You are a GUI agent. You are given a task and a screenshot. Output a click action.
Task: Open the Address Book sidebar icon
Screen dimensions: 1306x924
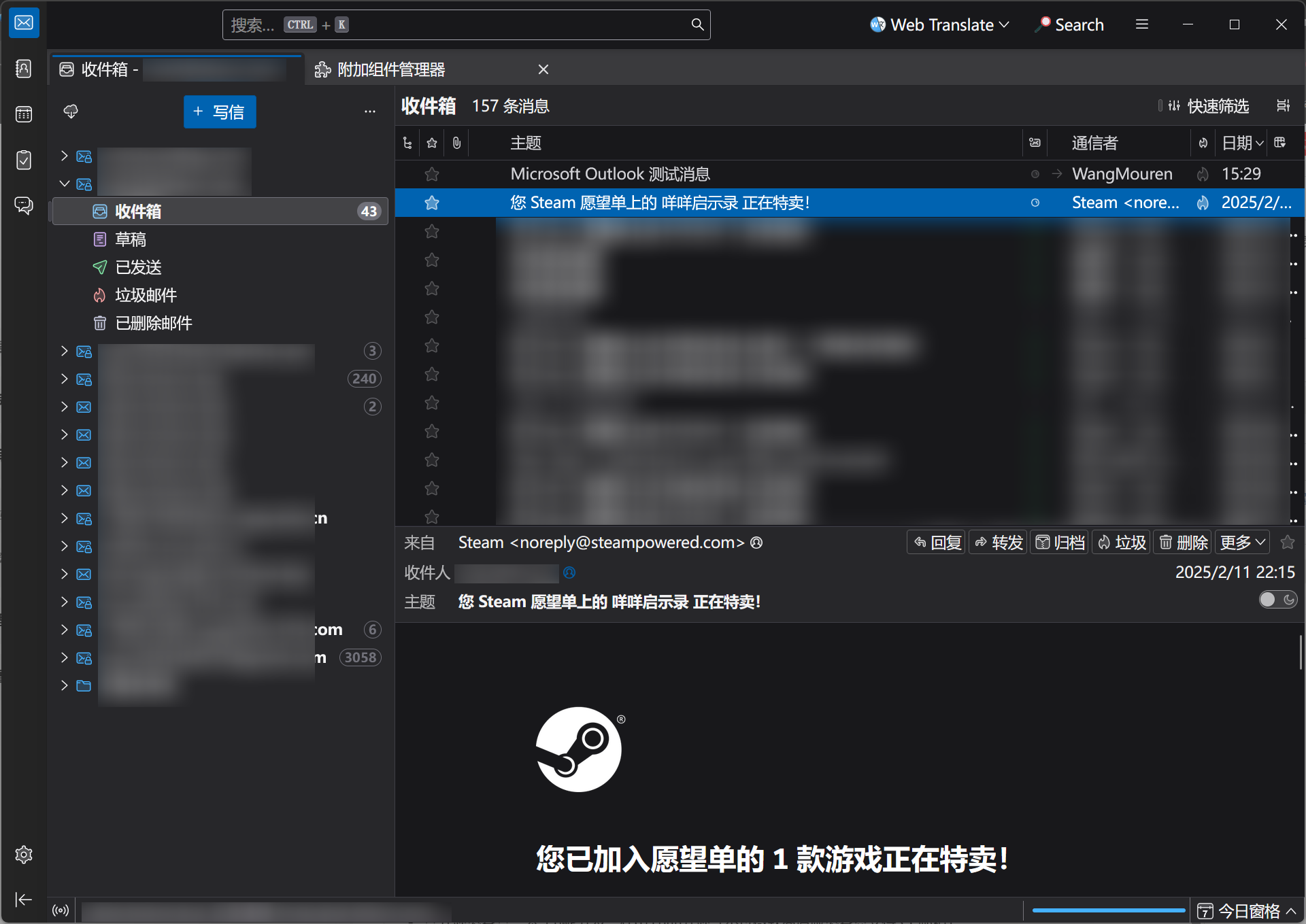coord(24,69)
